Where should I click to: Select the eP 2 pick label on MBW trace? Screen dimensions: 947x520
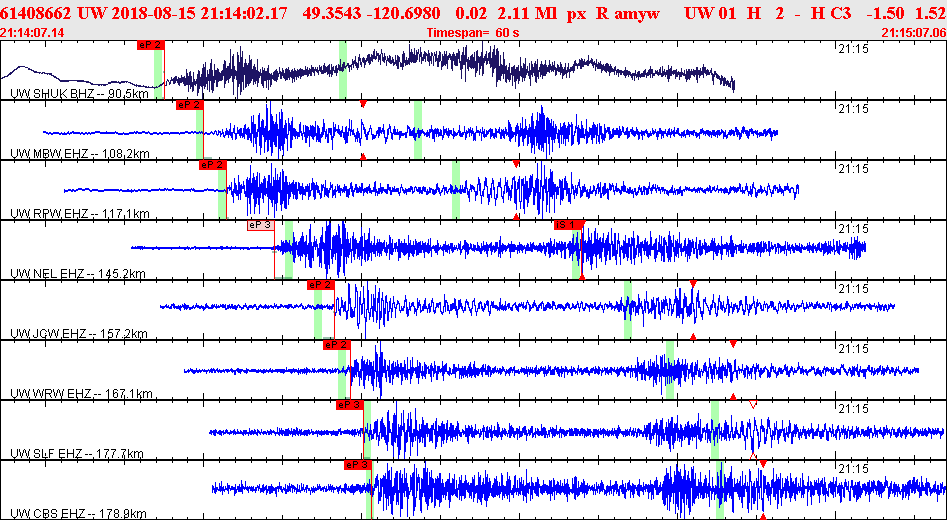point(190,105)
